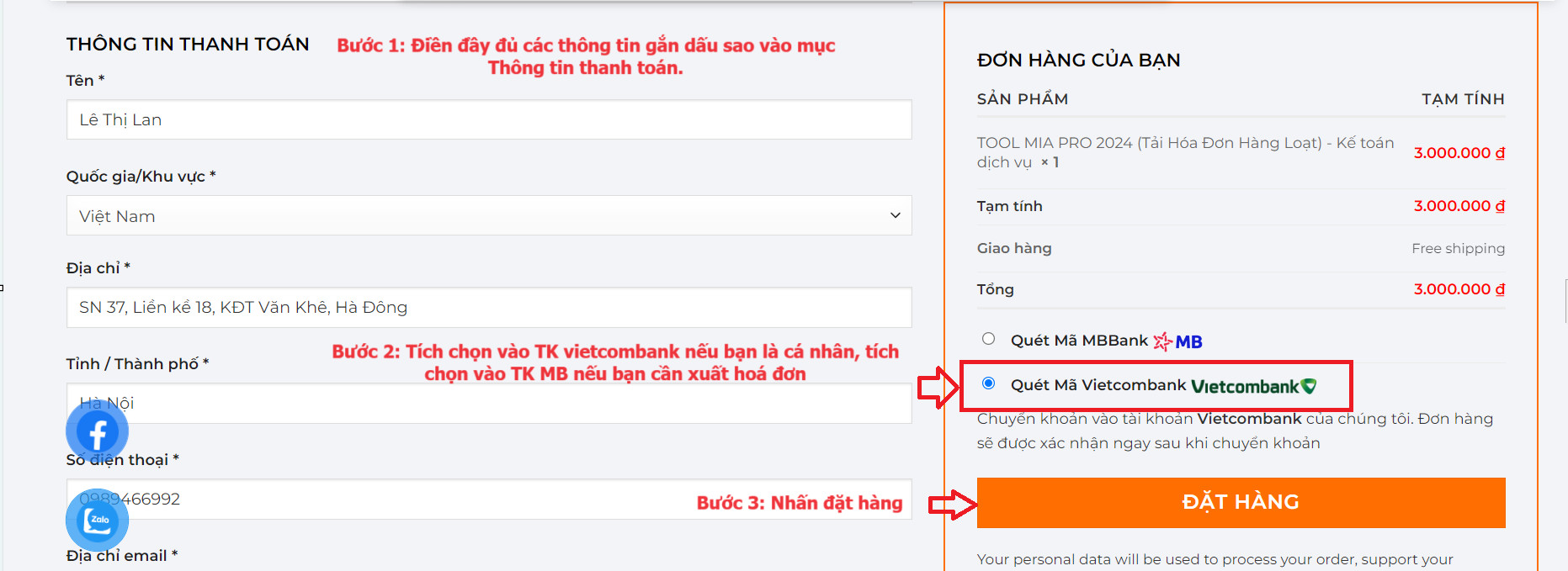The width and height of the screenshot is (1568, 571).
Task: Click the MB bank logo
Action: (1177, 341)
